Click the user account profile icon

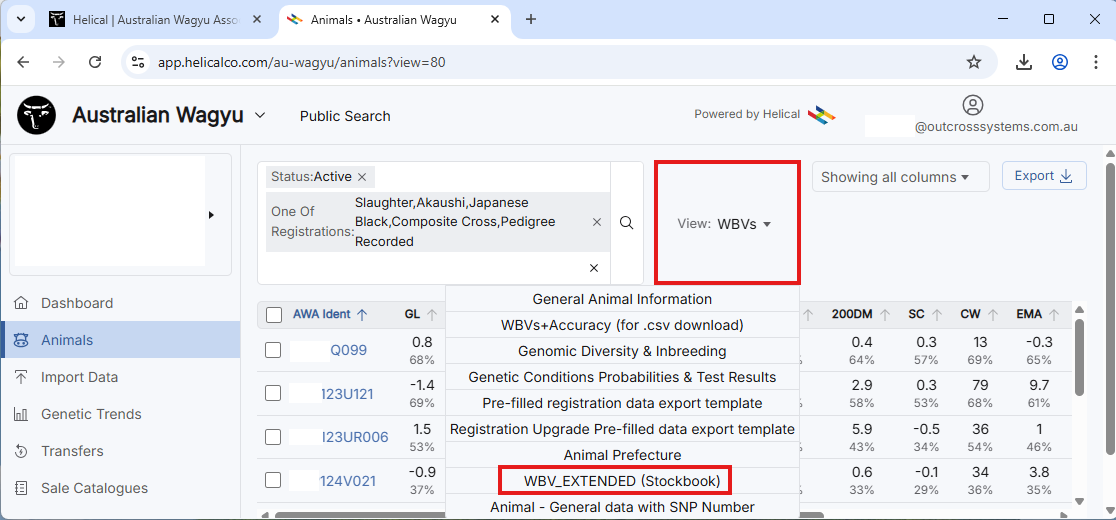coord(972,105)
